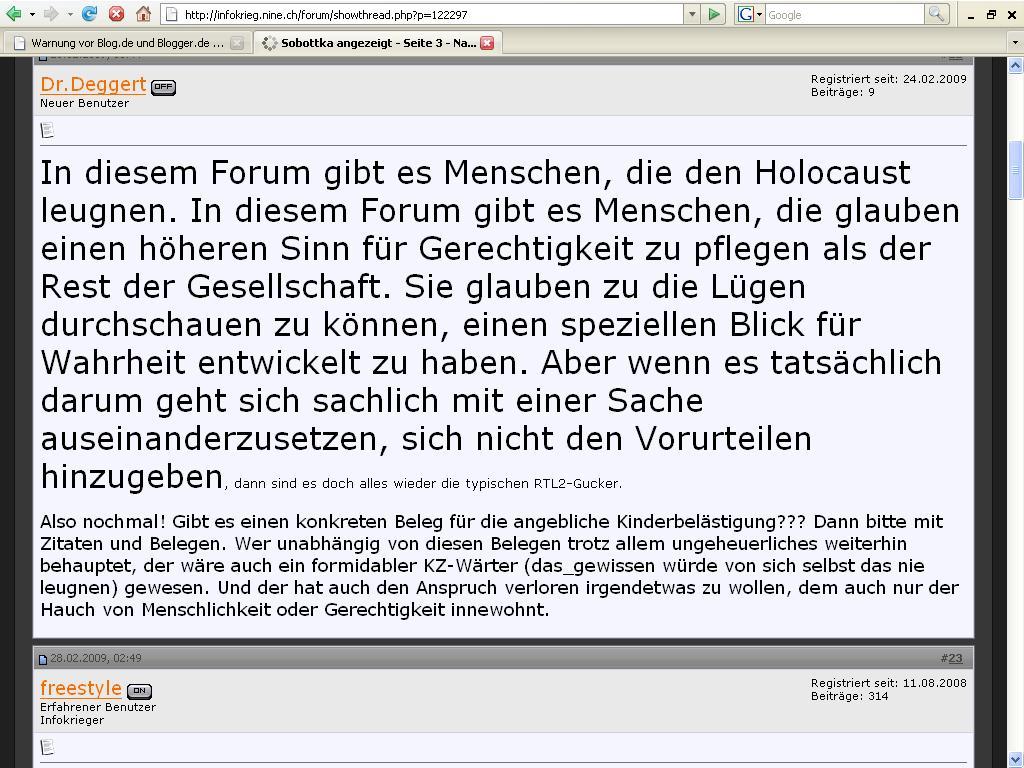Open Dr.Deggert user profile link
The height and width of the screenshot is (768, 1024).
tap(93, 84)
